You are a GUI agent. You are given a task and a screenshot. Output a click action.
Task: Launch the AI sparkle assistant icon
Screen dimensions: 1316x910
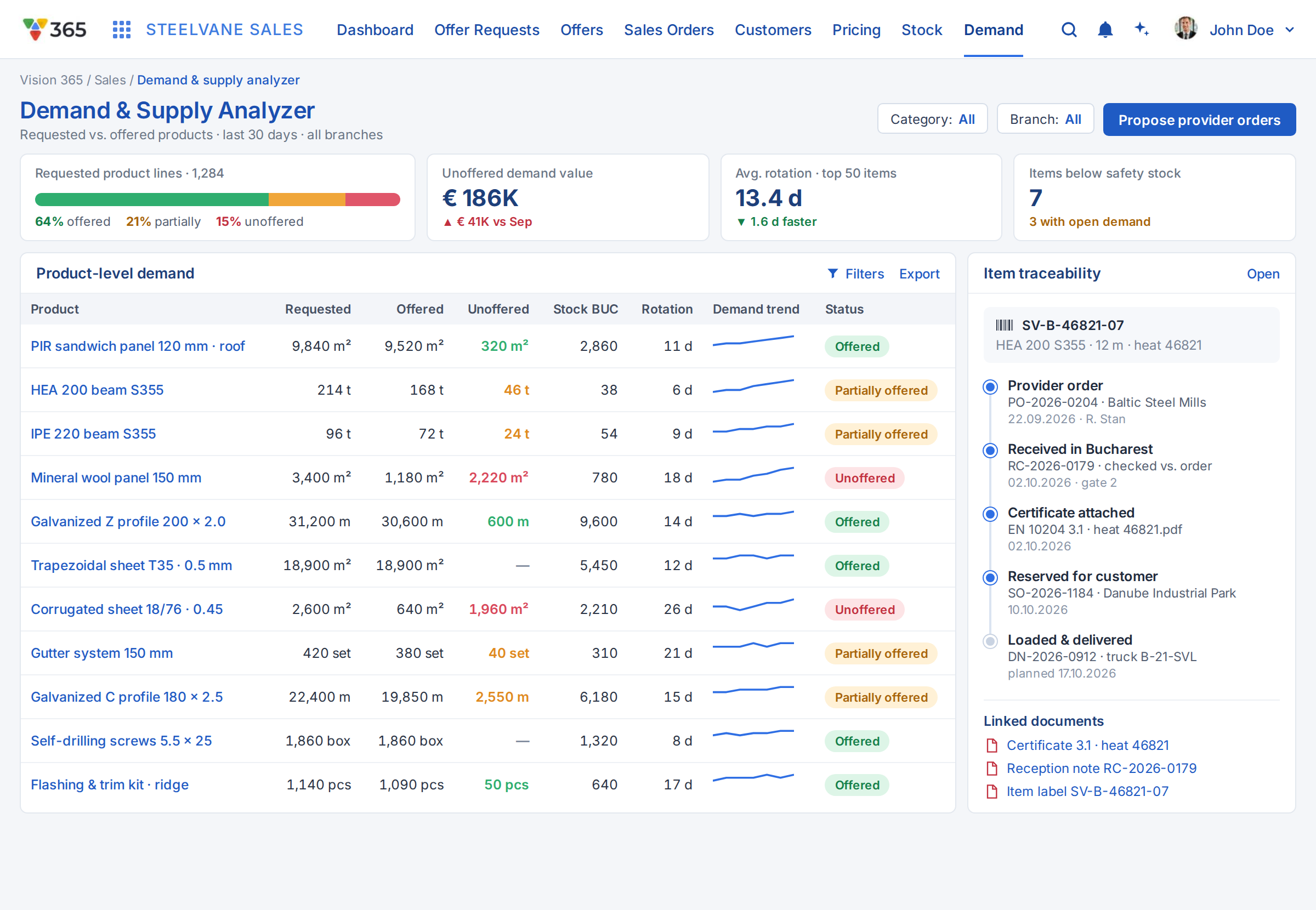point(1141,29)
